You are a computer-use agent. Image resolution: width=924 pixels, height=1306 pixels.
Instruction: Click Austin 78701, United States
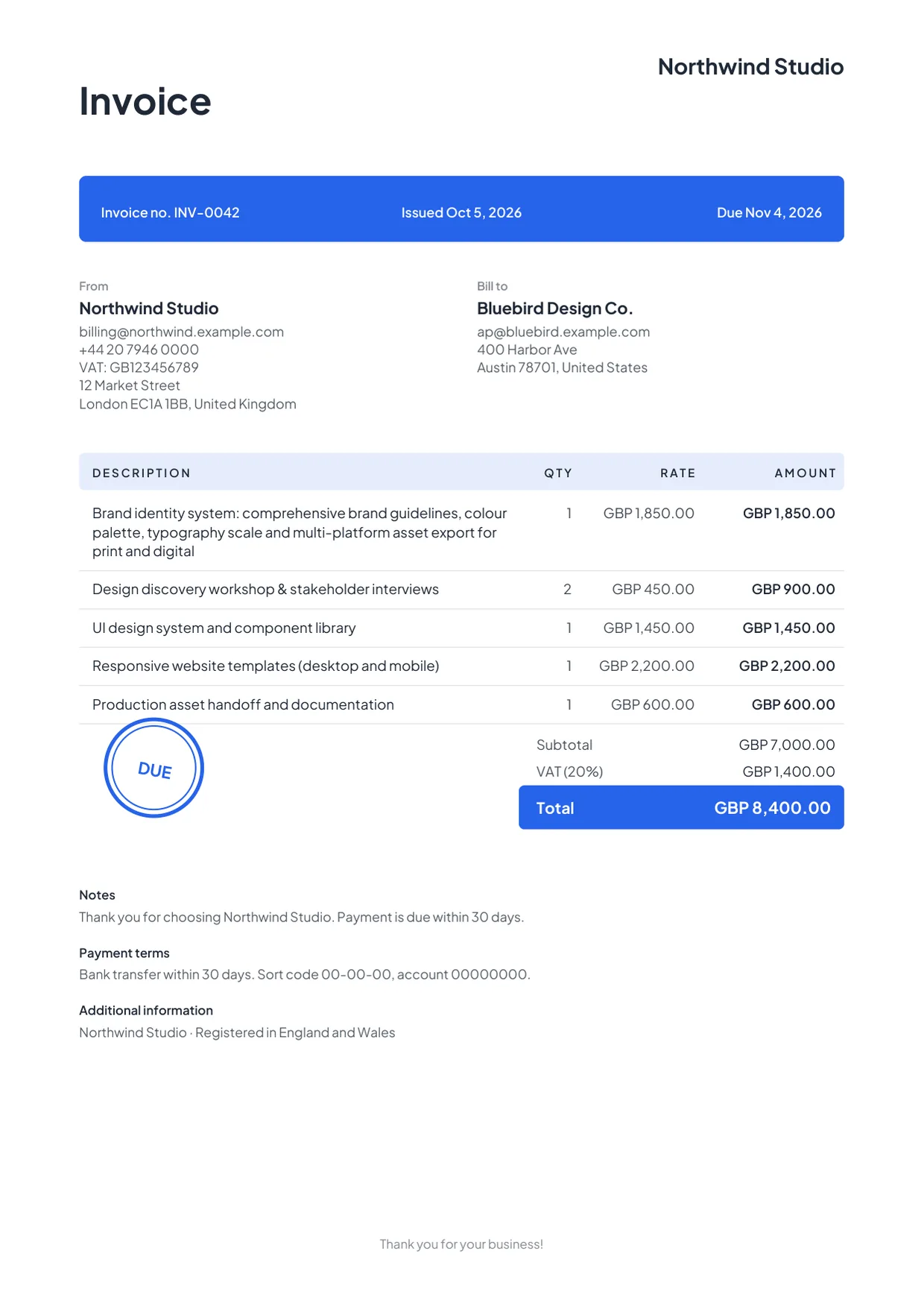click(x=562, y=367)
